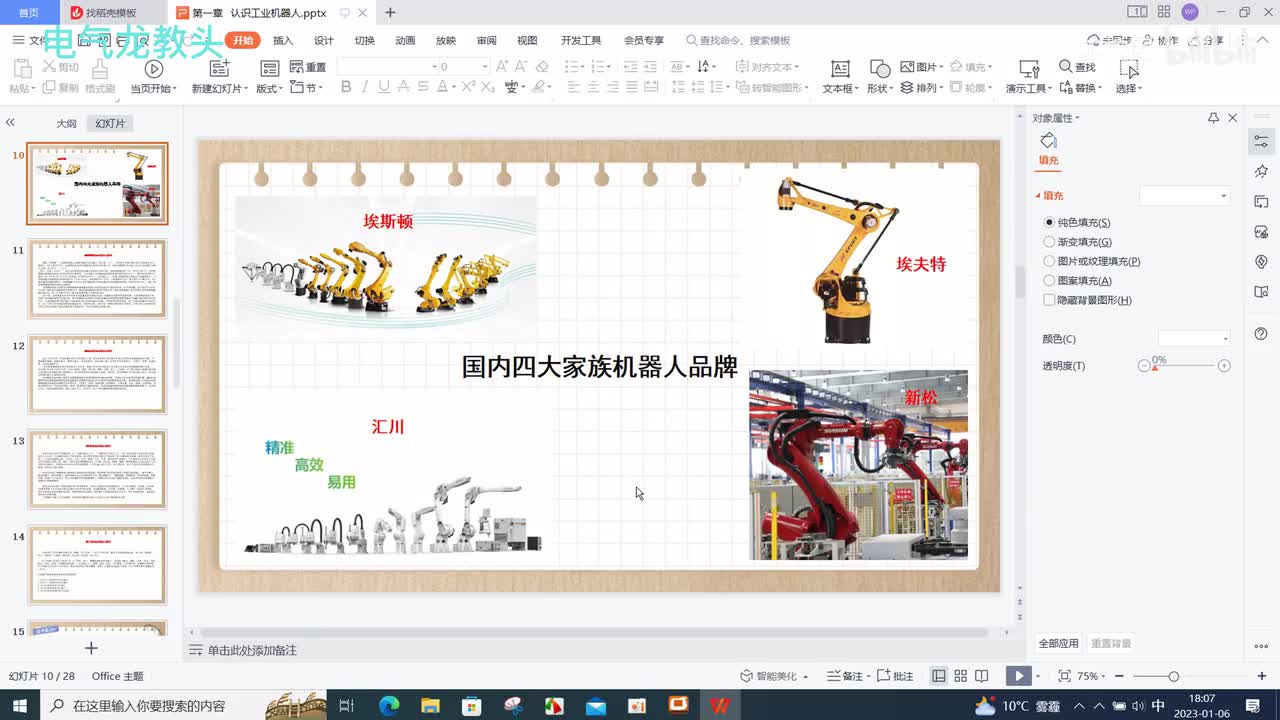
Task: Click the Fill bucket icon in properties pane
Action: tap(1048, 141)
